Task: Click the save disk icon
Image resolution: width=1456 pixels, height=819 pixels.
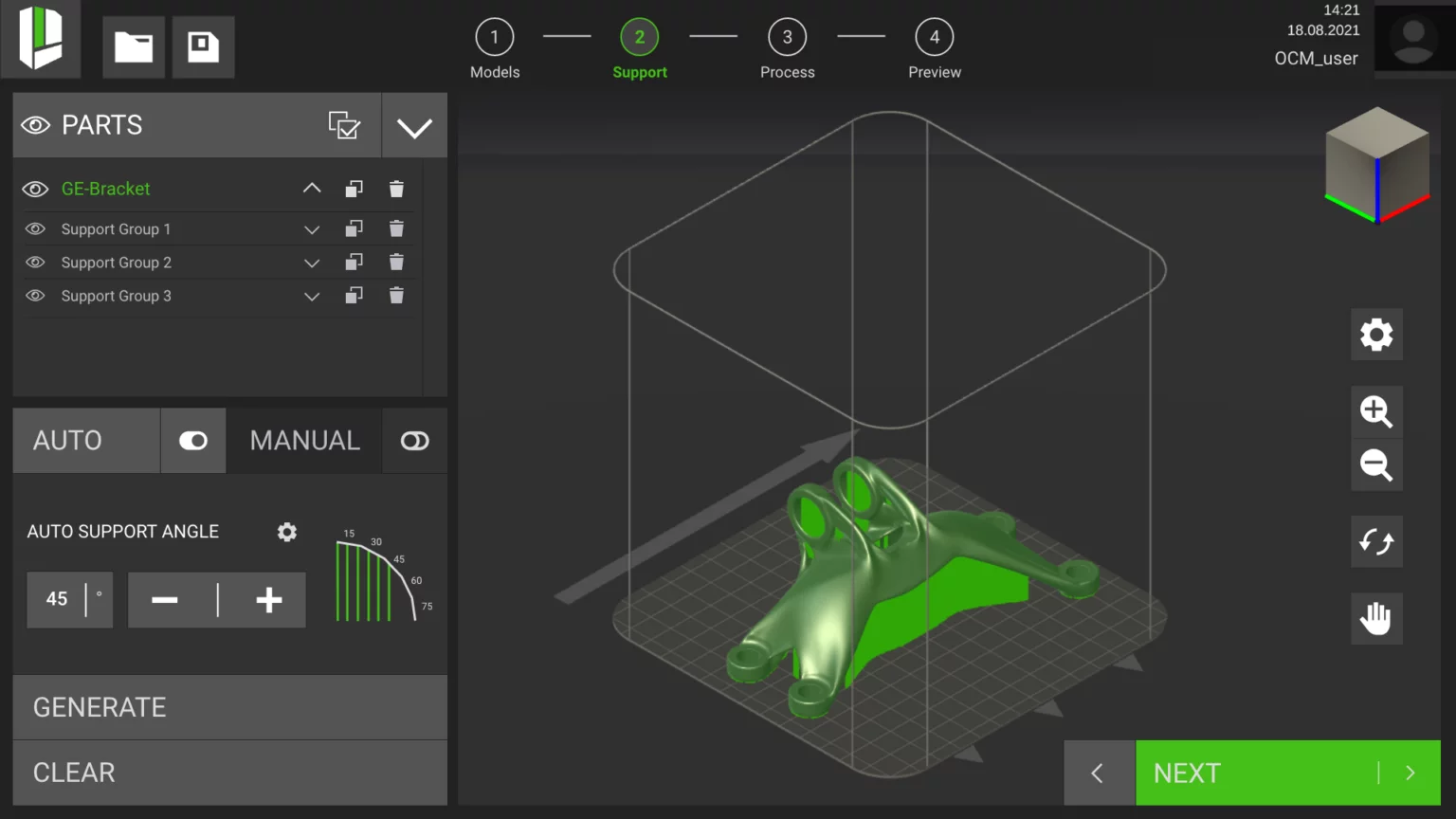Action: (203, 46)
